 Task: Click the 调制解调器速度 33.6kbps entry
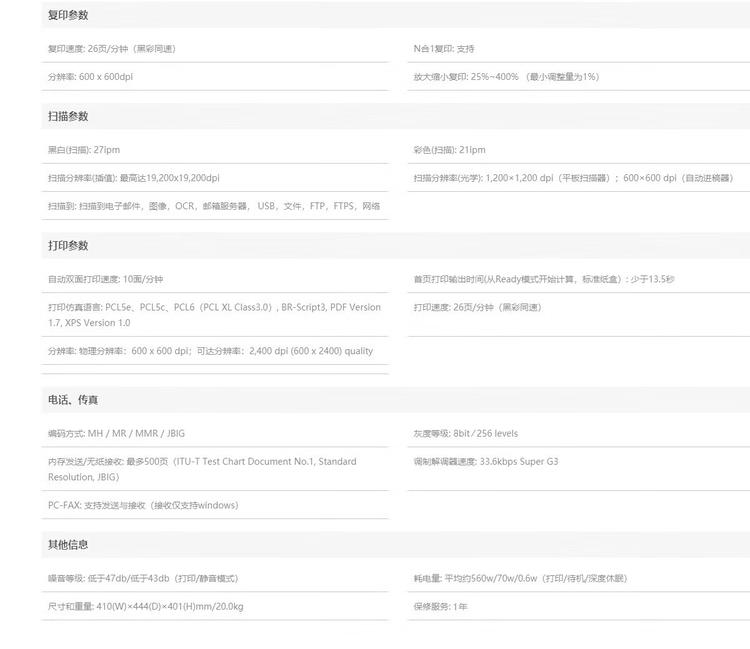tap(485, 461)
